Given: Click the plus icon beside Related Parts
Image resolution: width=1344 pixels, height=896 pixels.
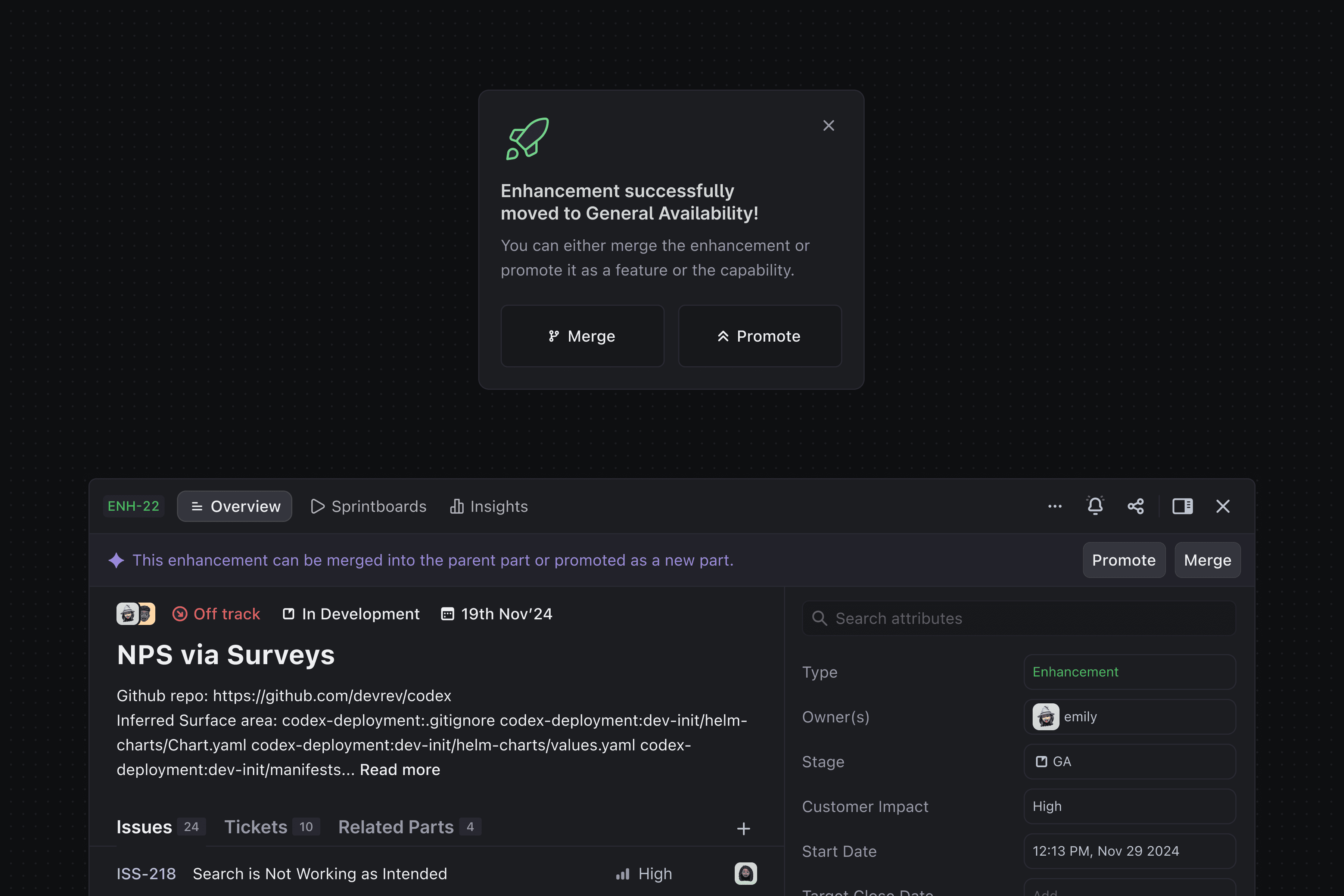Looking at the screenshot, I should 743,828.
